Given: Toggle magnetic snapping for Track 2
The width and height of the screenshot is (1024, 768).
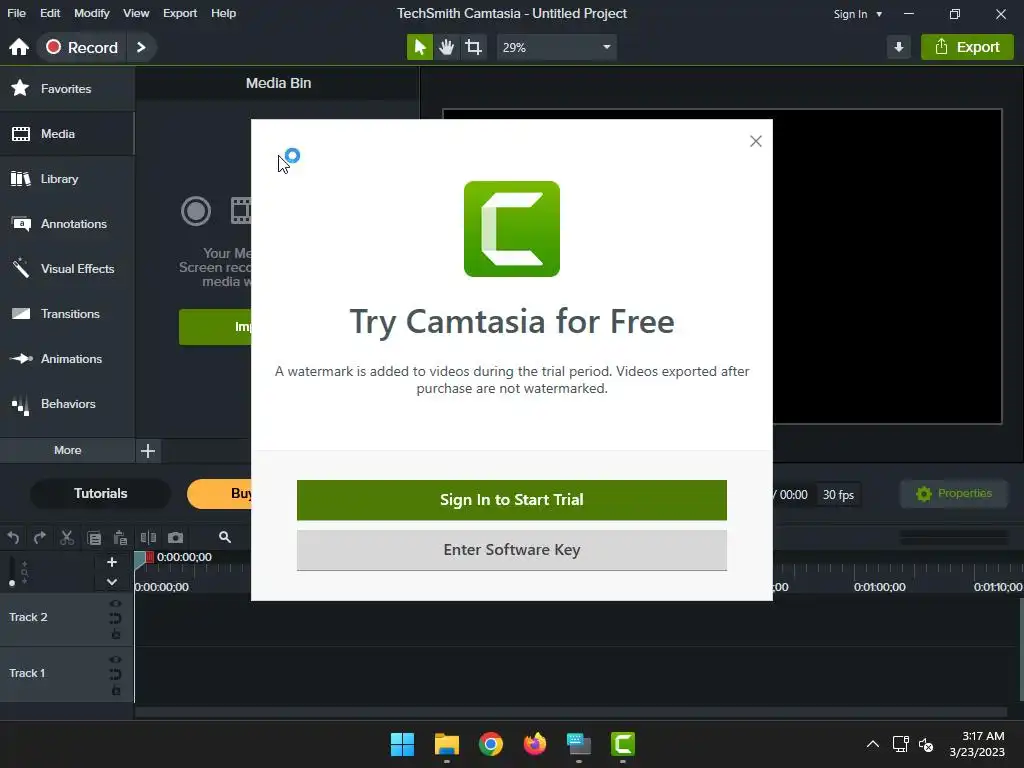Looking at the screenshot, I should pyautogui.click(x=115, y=618).
